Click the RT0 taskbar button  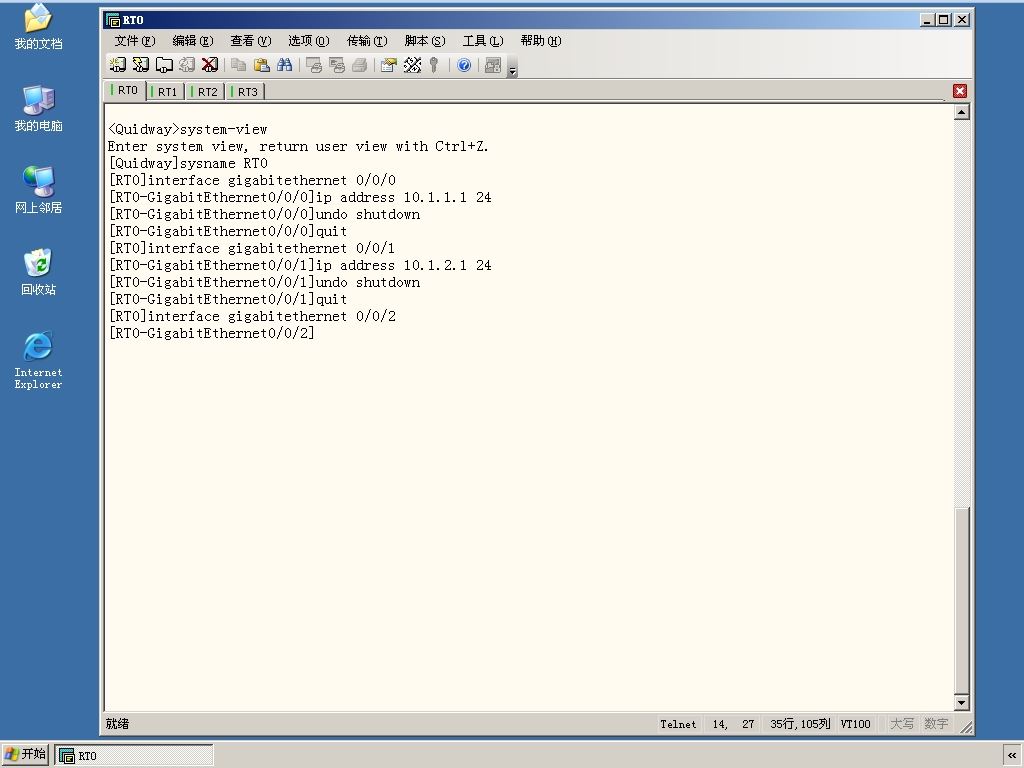134,755
